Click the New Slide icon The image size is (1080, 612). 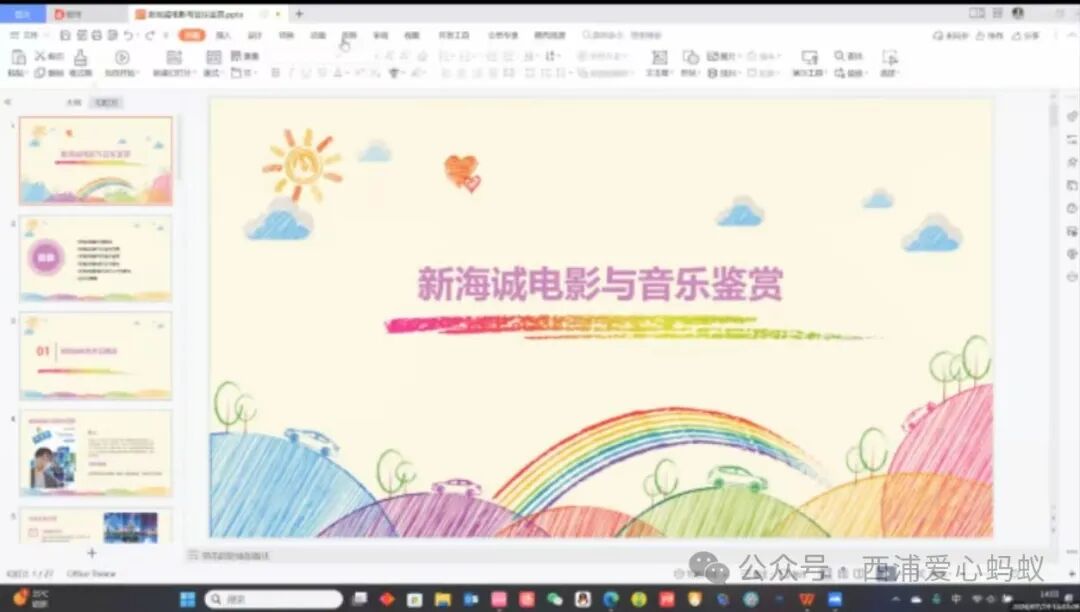tap(174, 58)
